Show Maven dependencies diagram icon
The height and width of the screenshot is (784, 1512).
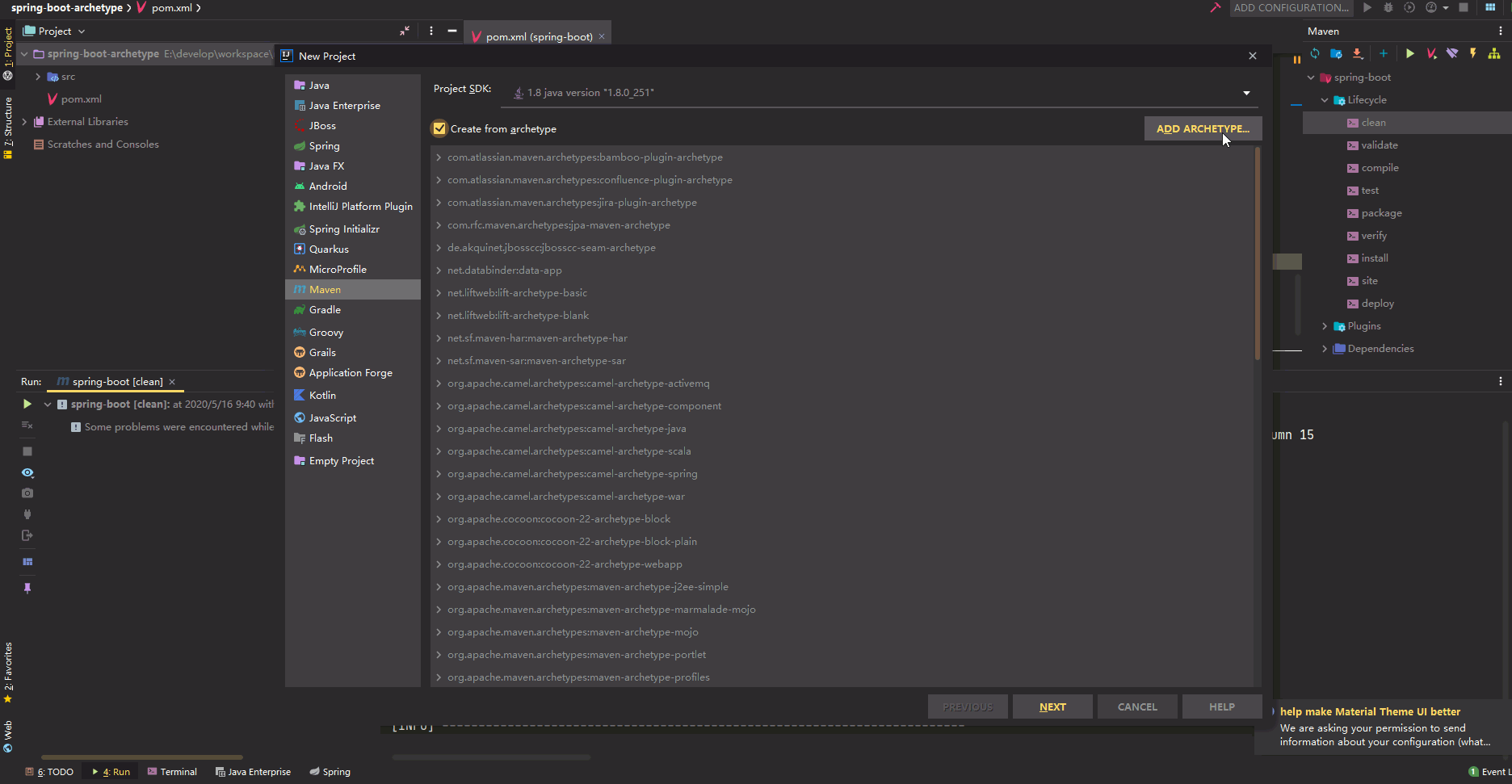click(x=1494, y=53)
